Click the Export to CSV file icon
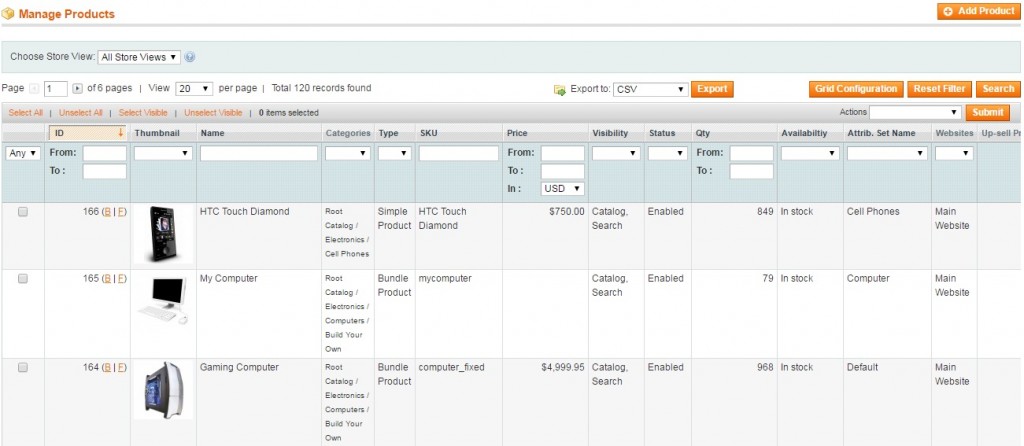 [560, 90]
